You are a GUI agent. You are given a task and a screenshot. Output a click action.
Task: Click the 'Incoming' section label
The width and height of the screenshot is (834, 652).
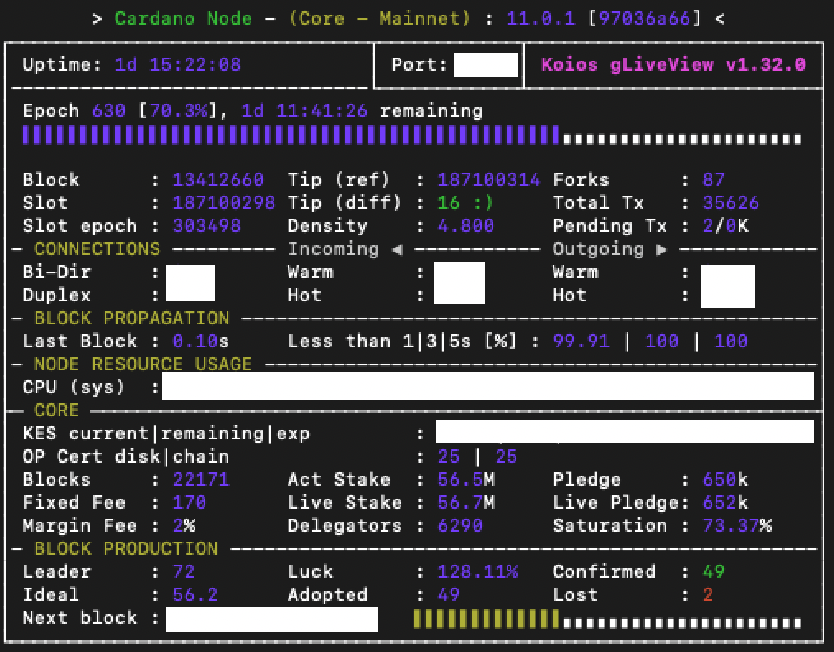point(333,249)
